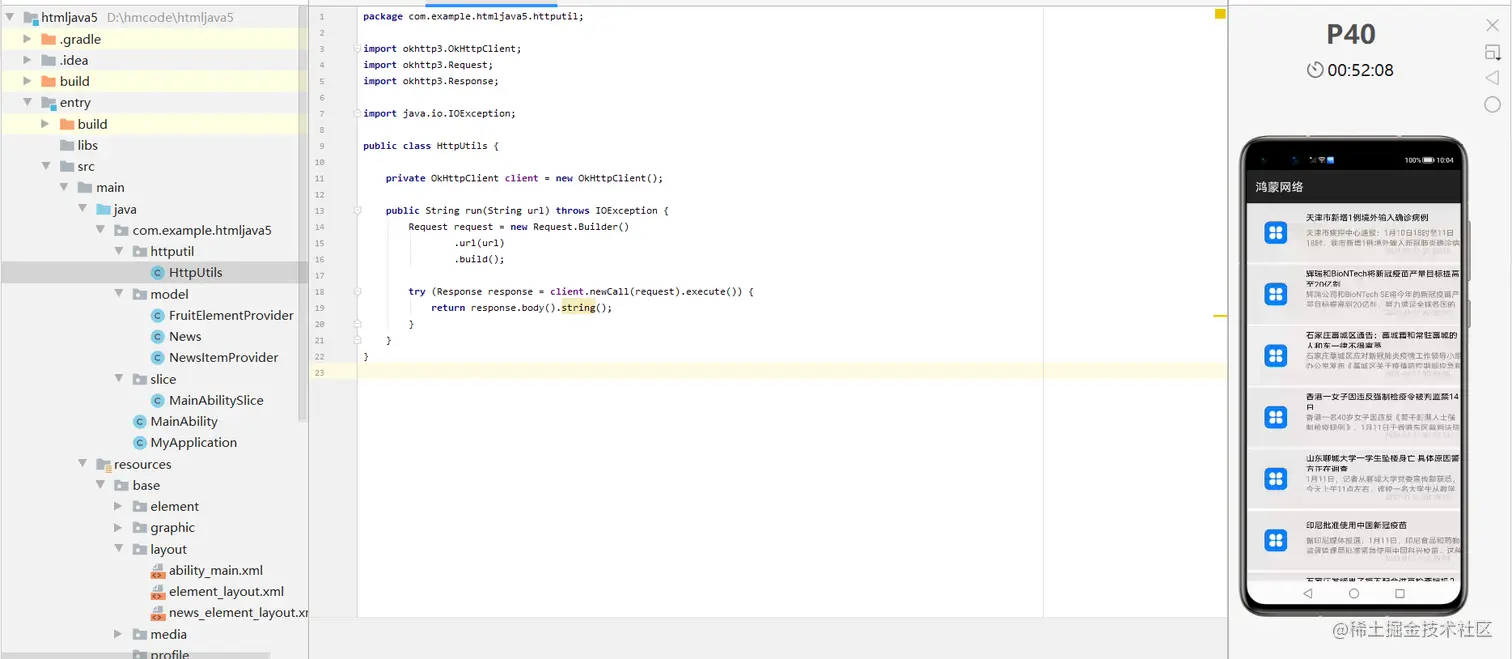Select the java source folder
Screen dimensions: 1512x659
pos(125,209)
